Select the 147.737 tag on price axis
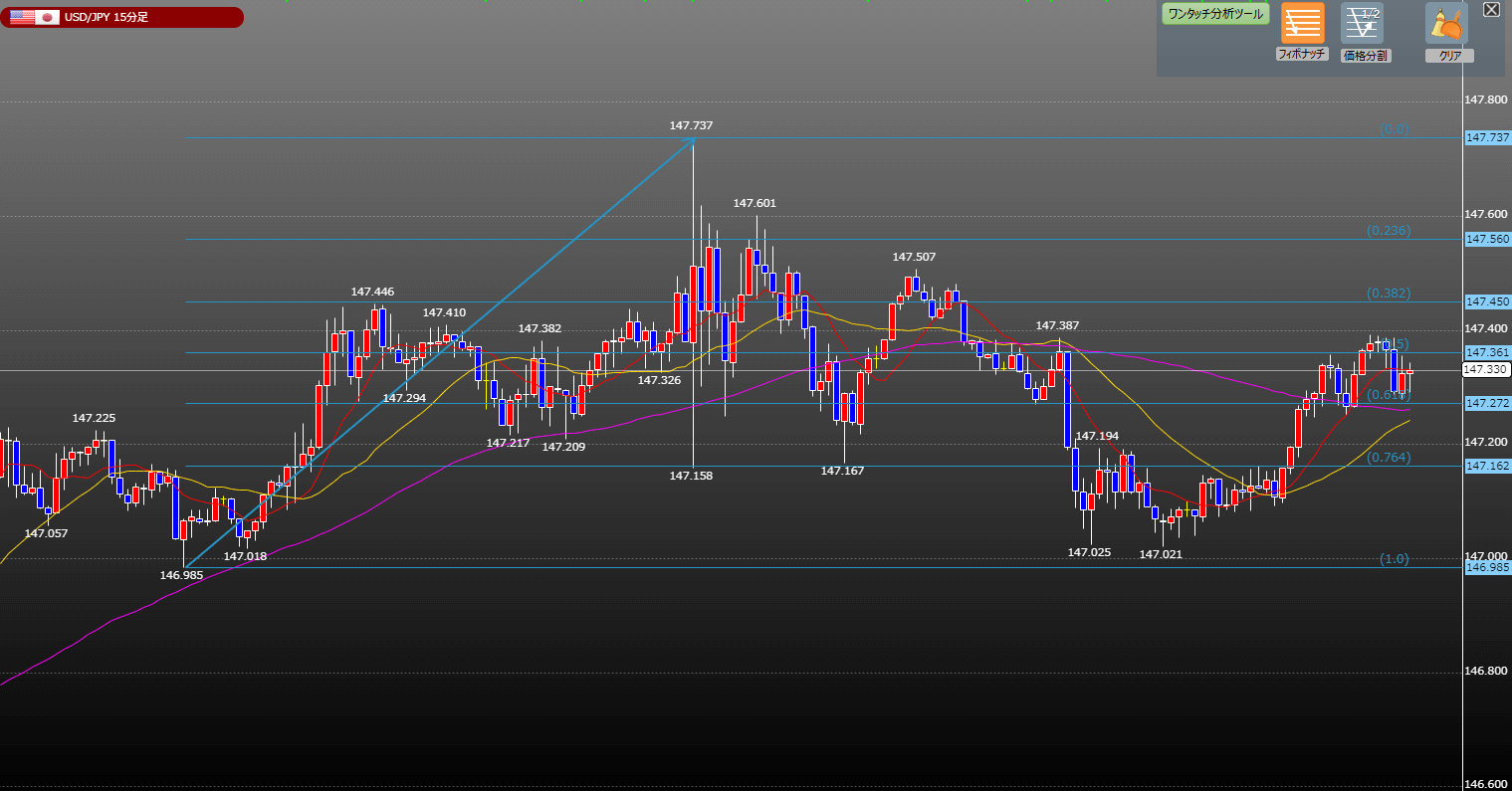 [1487, 137]
